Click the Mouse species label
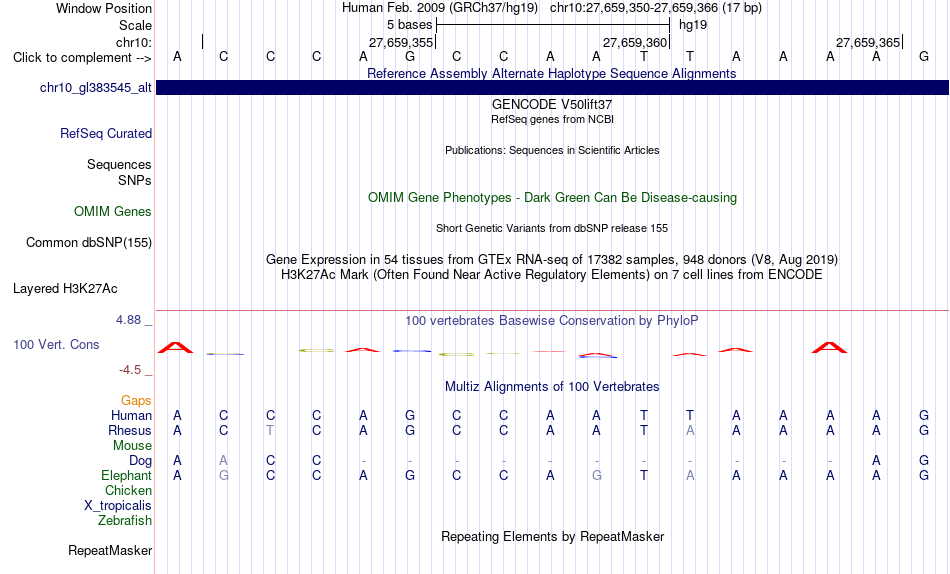 point(132,446)
